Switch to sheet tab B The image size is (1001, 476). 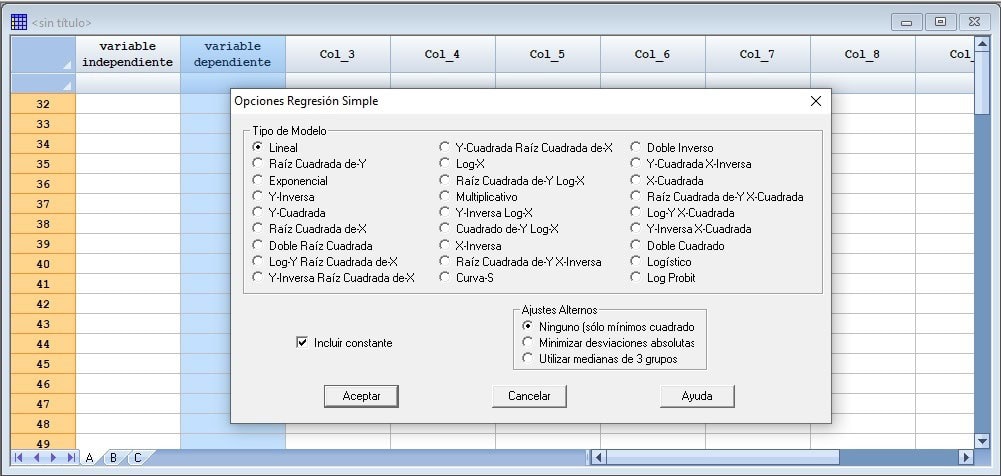(x=113, y=458)
